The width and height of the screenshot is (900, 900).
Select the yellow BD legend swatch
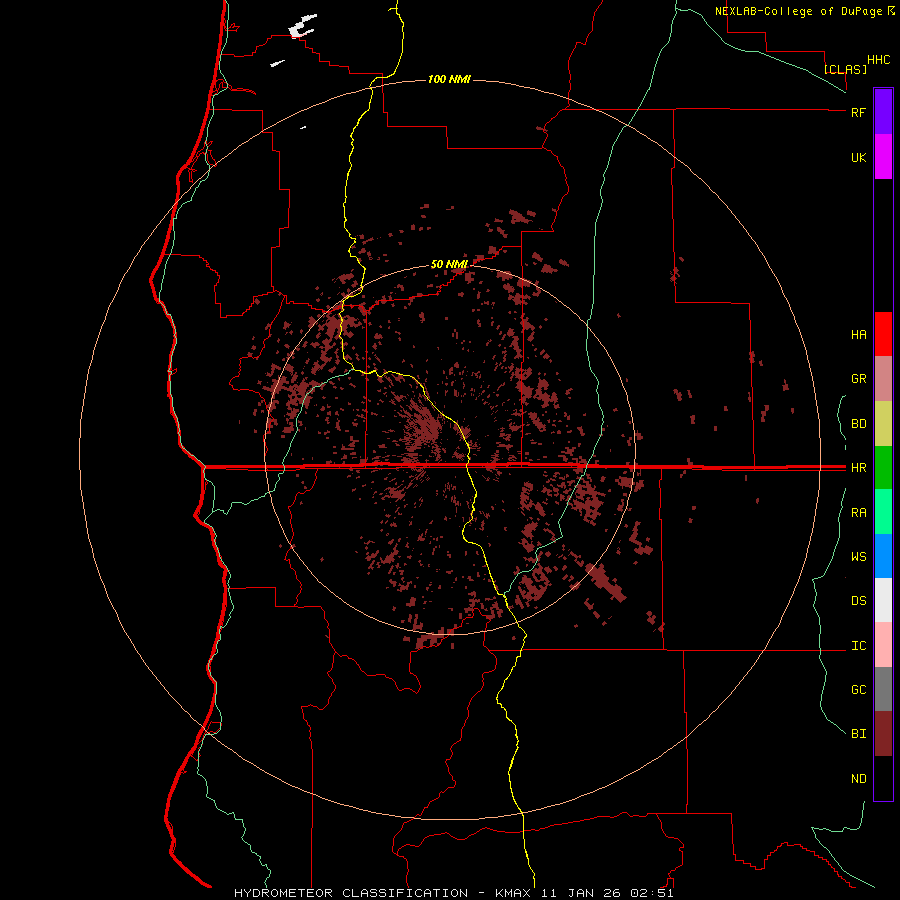click(883, 424)
